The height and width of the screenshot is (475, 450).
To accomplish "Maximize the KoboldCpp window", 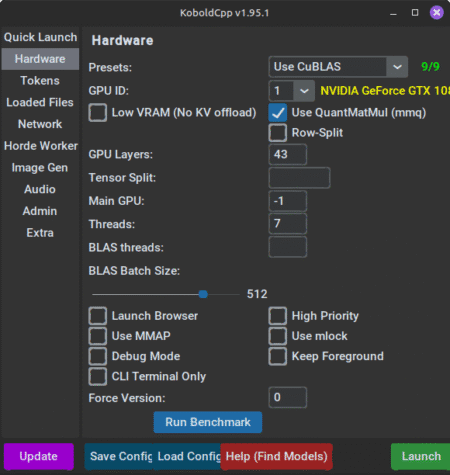I will click(415, 13).
